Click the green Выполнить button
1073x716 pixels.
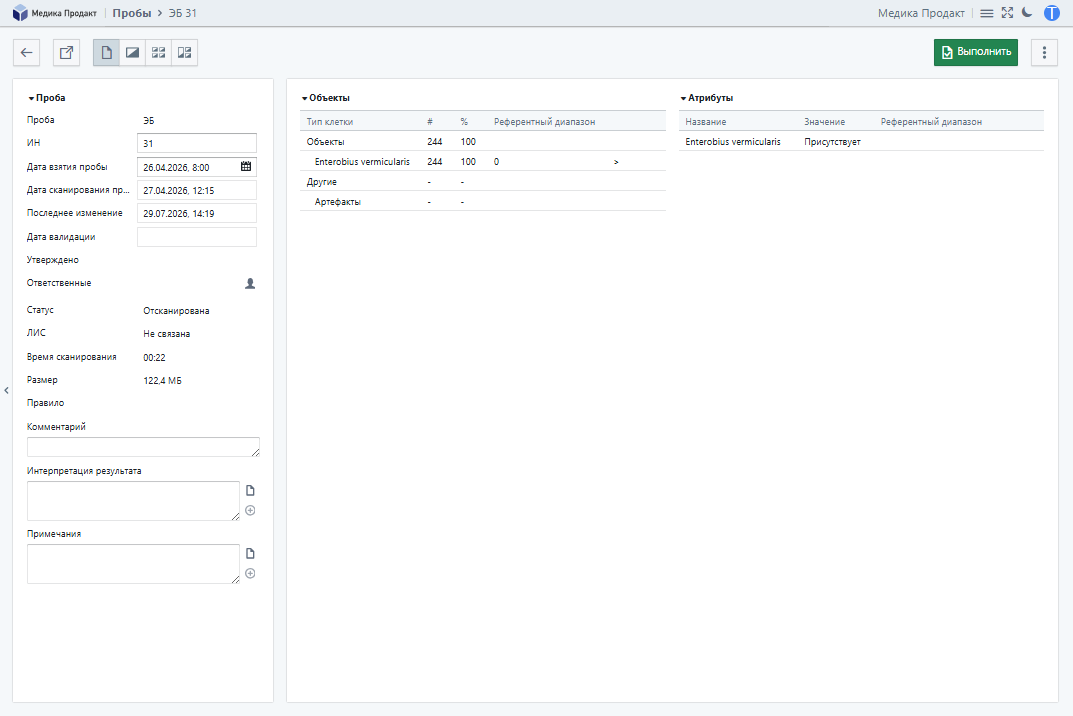coord(976,52)
